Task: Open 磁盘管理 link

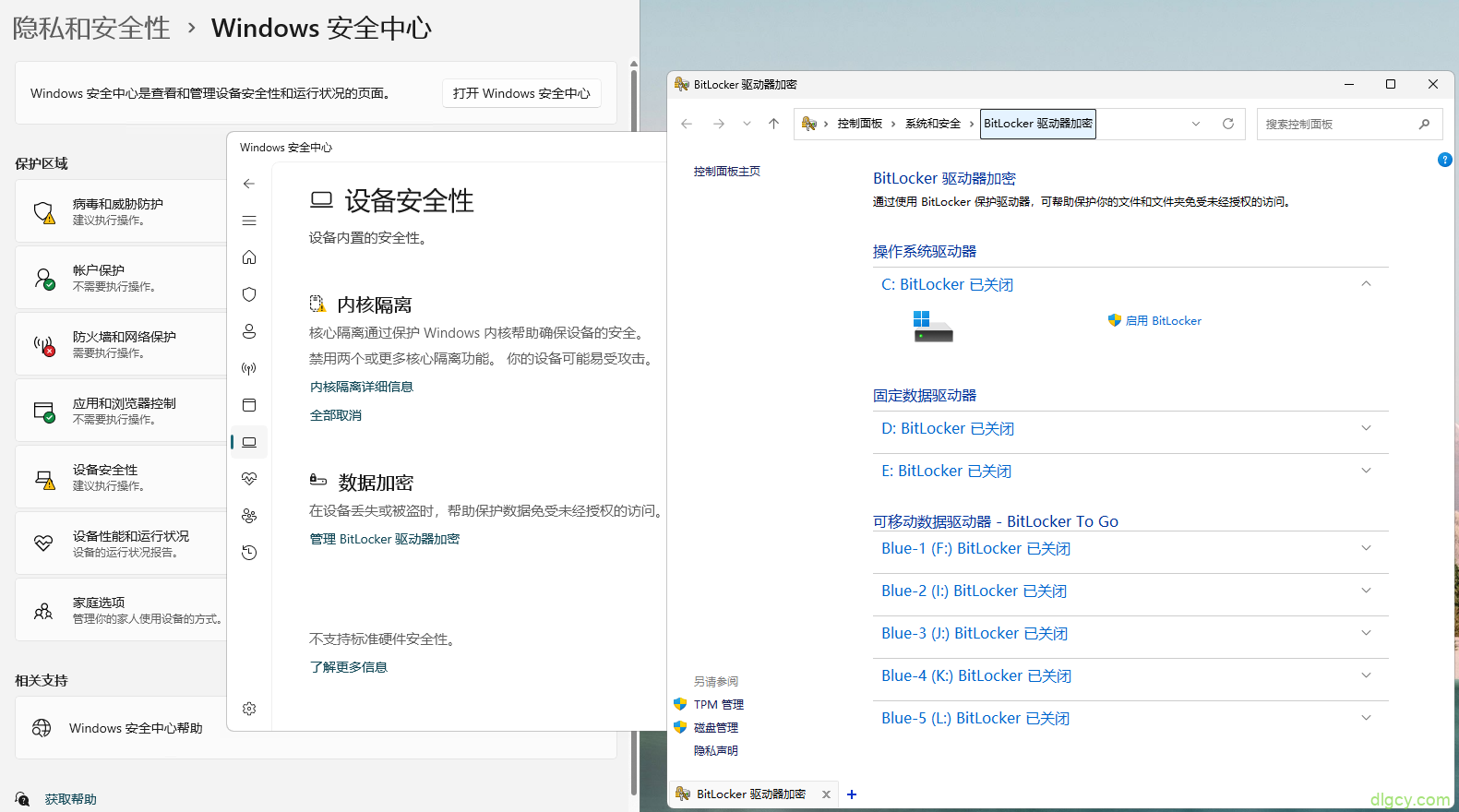Action: click(x=716, y=727)
